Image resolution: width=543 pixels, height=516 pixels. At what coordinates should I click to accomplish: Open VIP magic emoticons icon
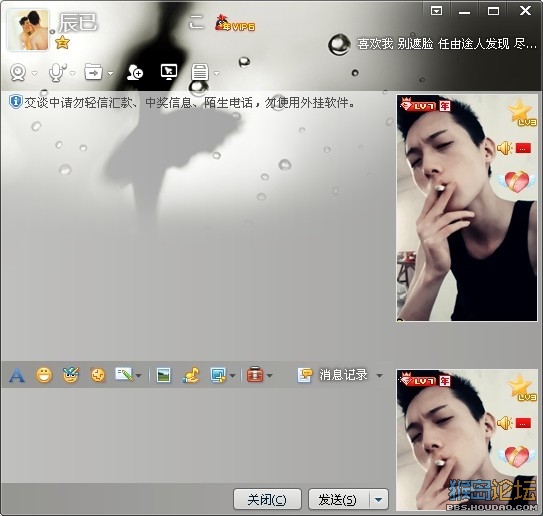click(x=71, y=375)
